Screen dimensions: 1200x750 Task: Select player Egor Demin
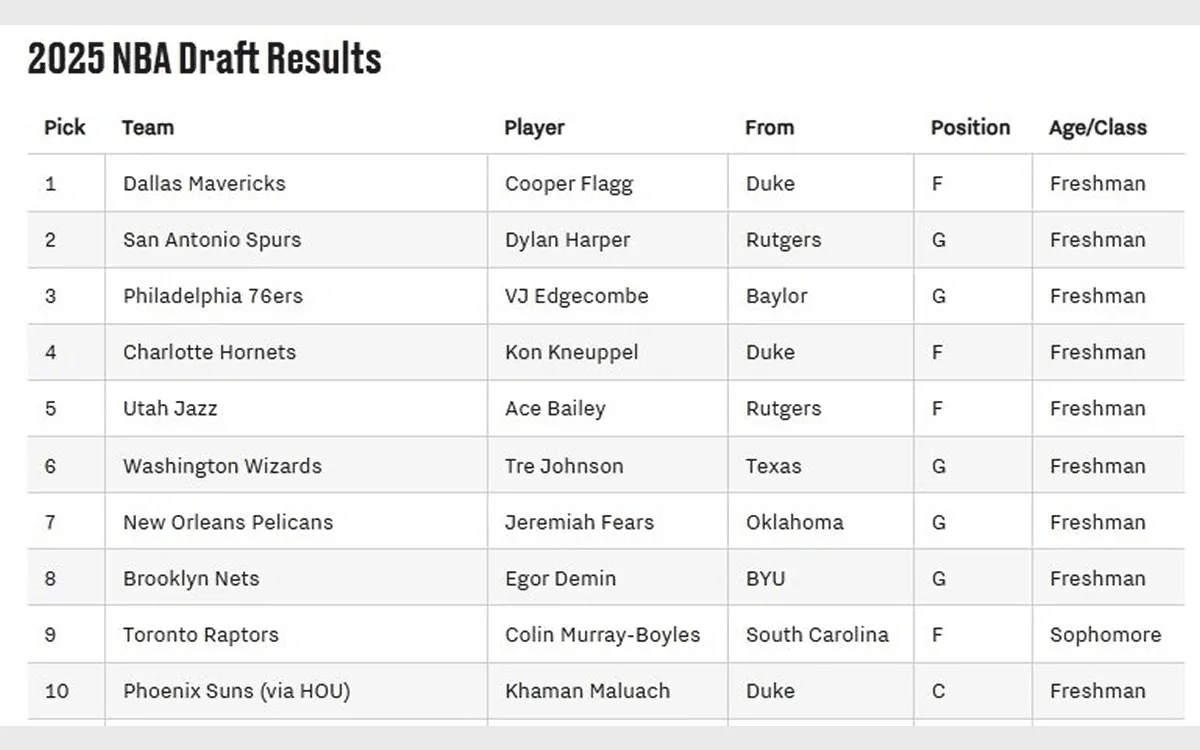coord(560,578)
